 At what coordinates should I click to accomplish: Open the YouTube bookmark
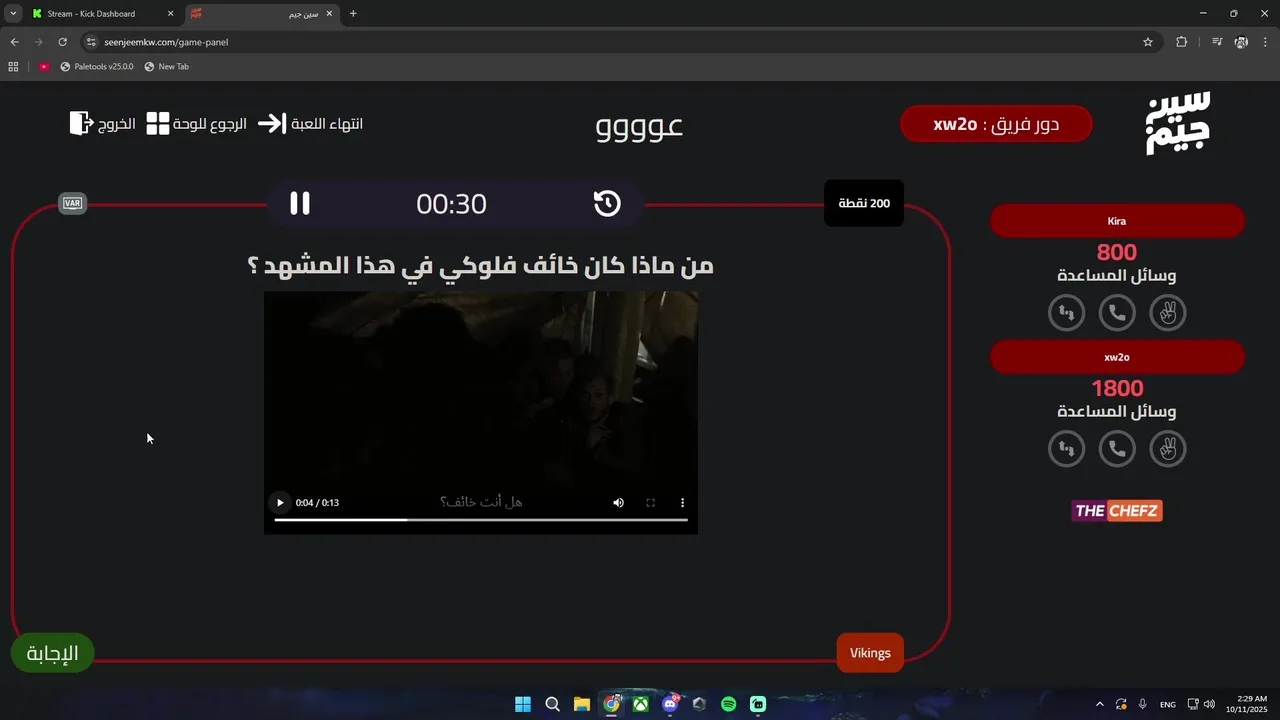(44, 66)
